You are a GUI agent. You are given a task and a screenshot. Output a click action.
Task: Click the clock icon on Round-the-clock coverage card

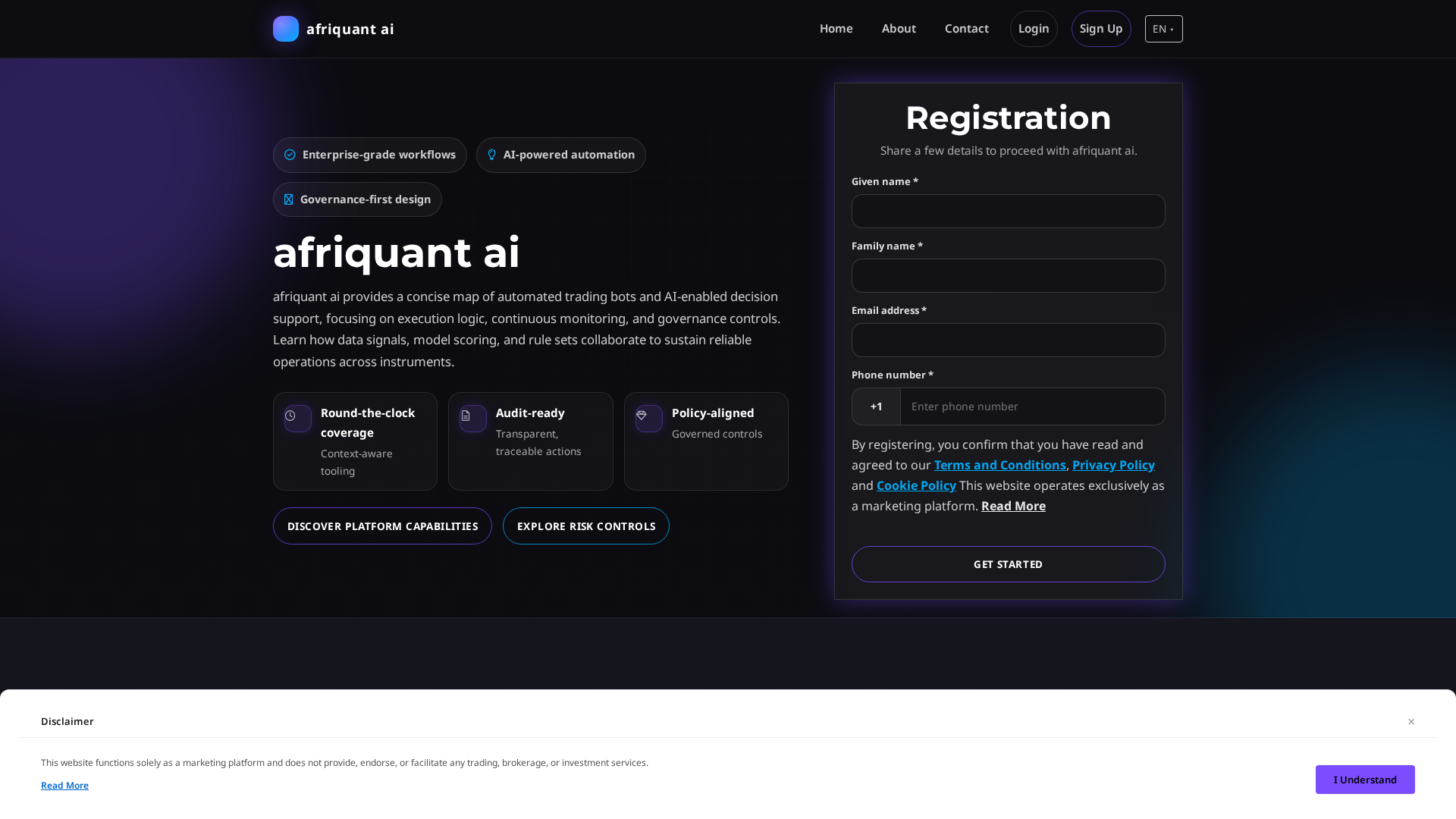290,416
